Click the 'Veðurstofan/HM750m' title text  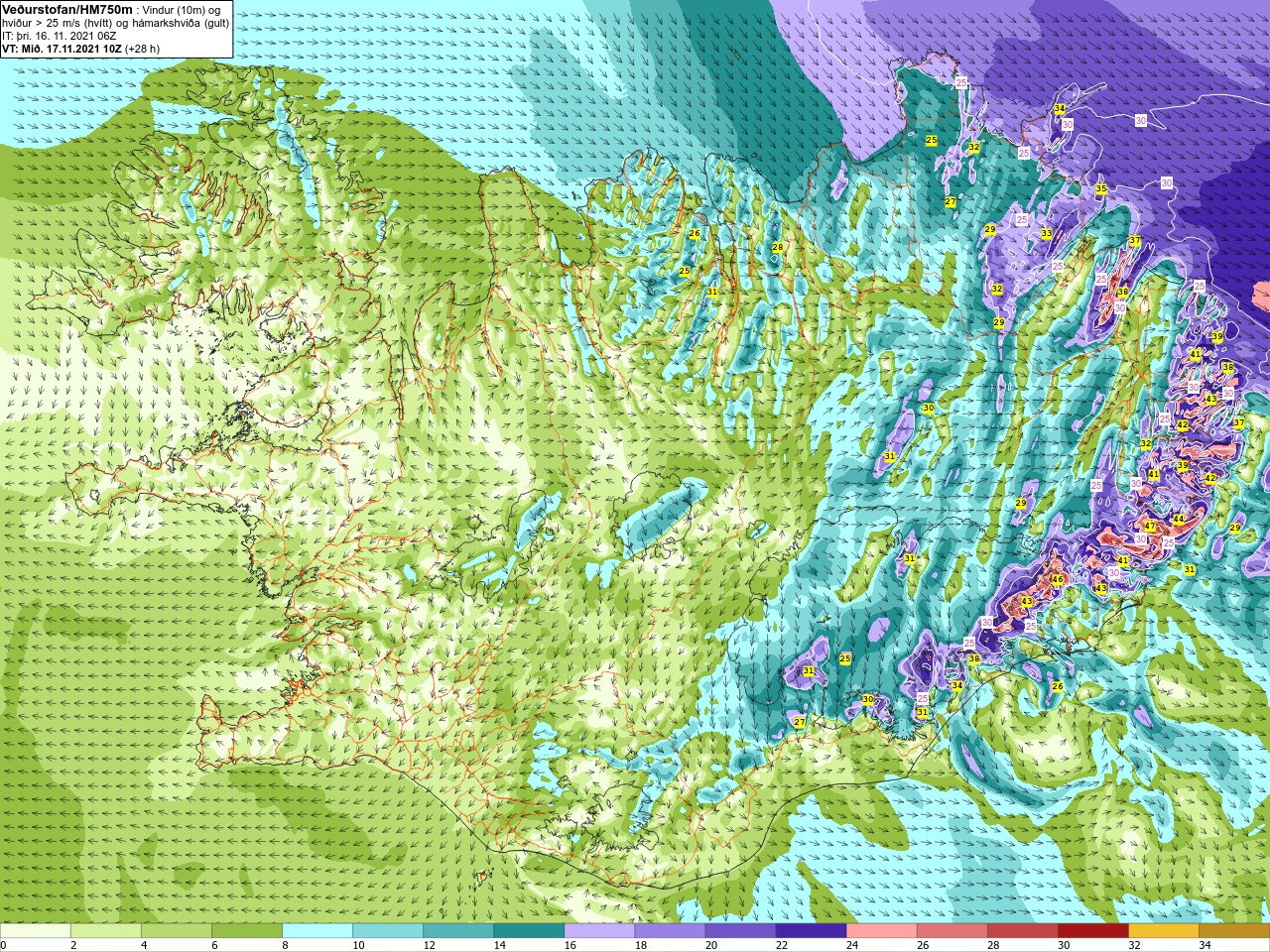click(x=66, y=9)
